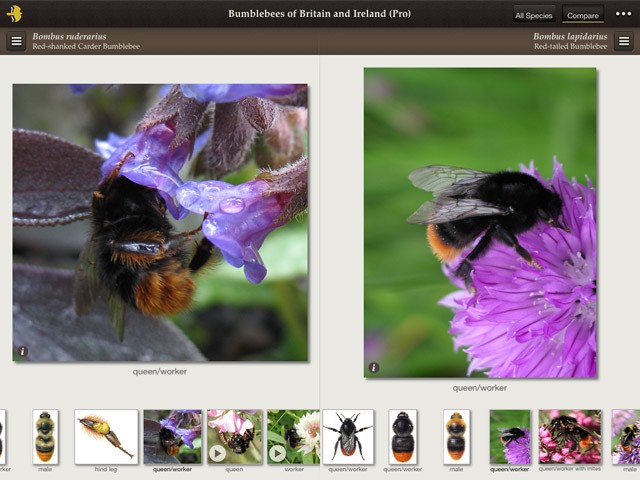Click queen/worker caption under the ruderarius photo
This screenshot has width=640, height=480.
coord(160,371)
